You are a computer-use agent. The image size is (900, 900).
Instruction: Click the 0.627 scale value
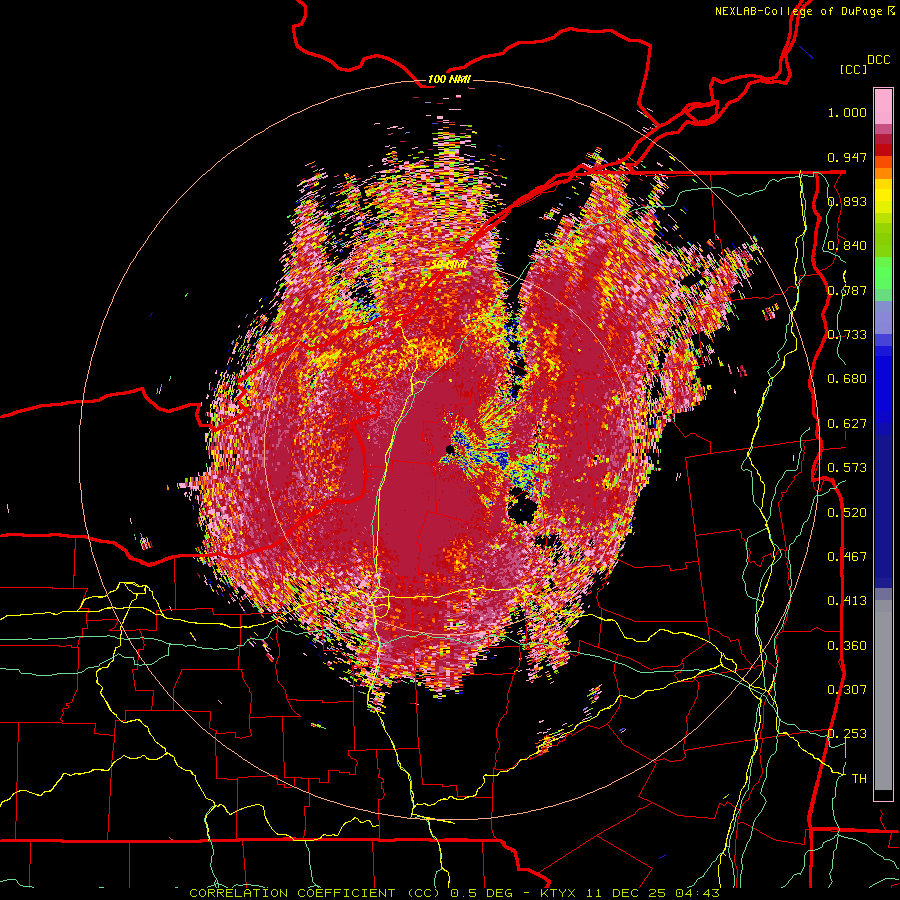[847, 424]
